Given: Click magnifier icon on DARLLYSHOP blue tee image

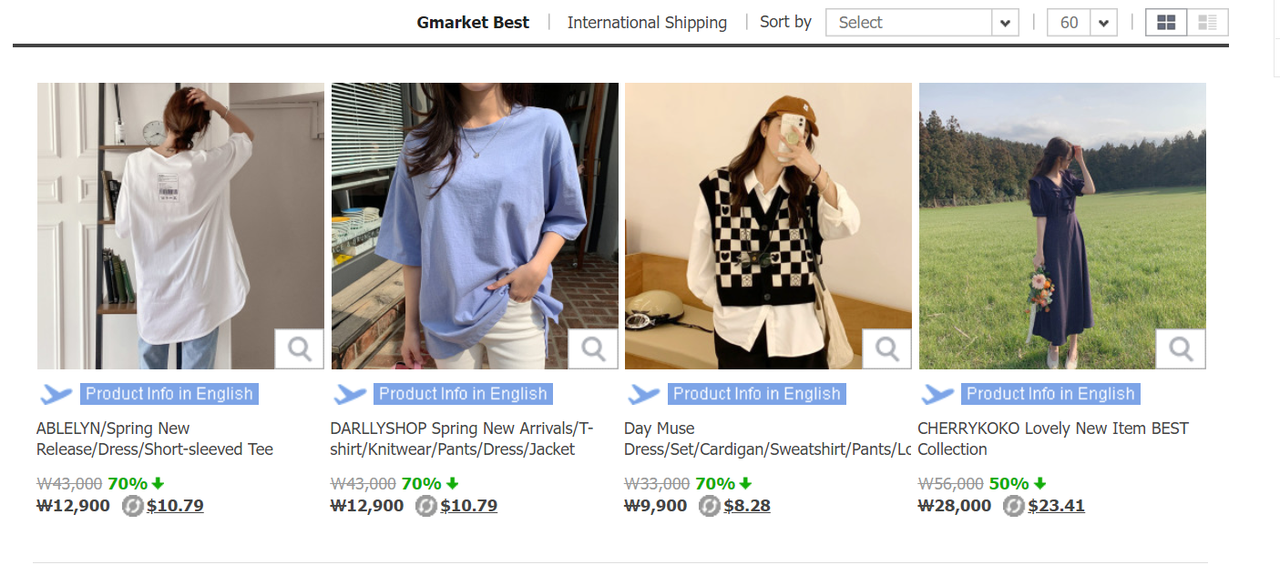Looking at the screenshot, I should 593,349.
